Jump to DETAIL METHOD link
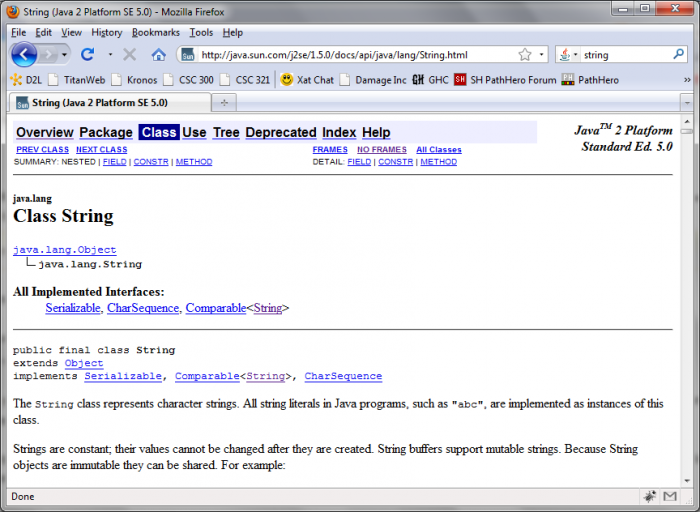 438,162
